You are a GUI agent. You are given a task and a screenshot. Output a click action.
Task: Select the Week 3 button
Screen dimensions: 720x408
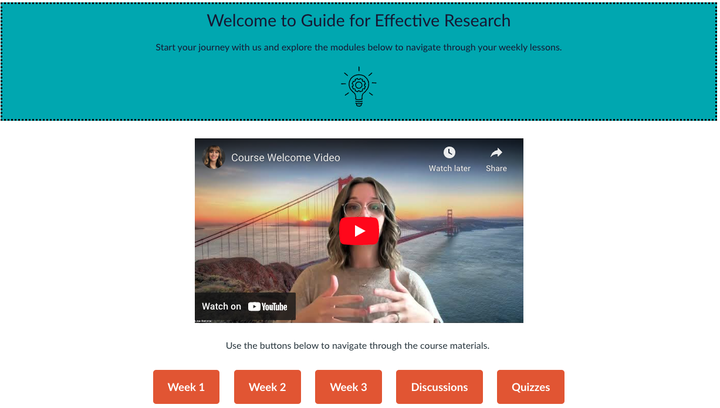(348, 387)
